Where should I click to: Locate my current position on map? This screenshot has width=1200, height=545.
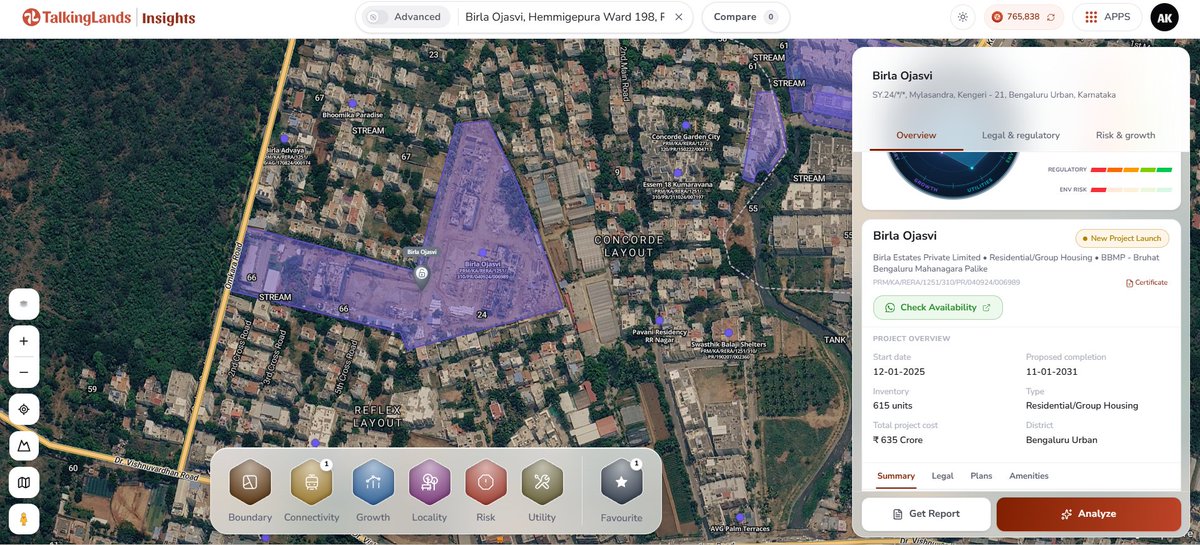tap(24, 409)
